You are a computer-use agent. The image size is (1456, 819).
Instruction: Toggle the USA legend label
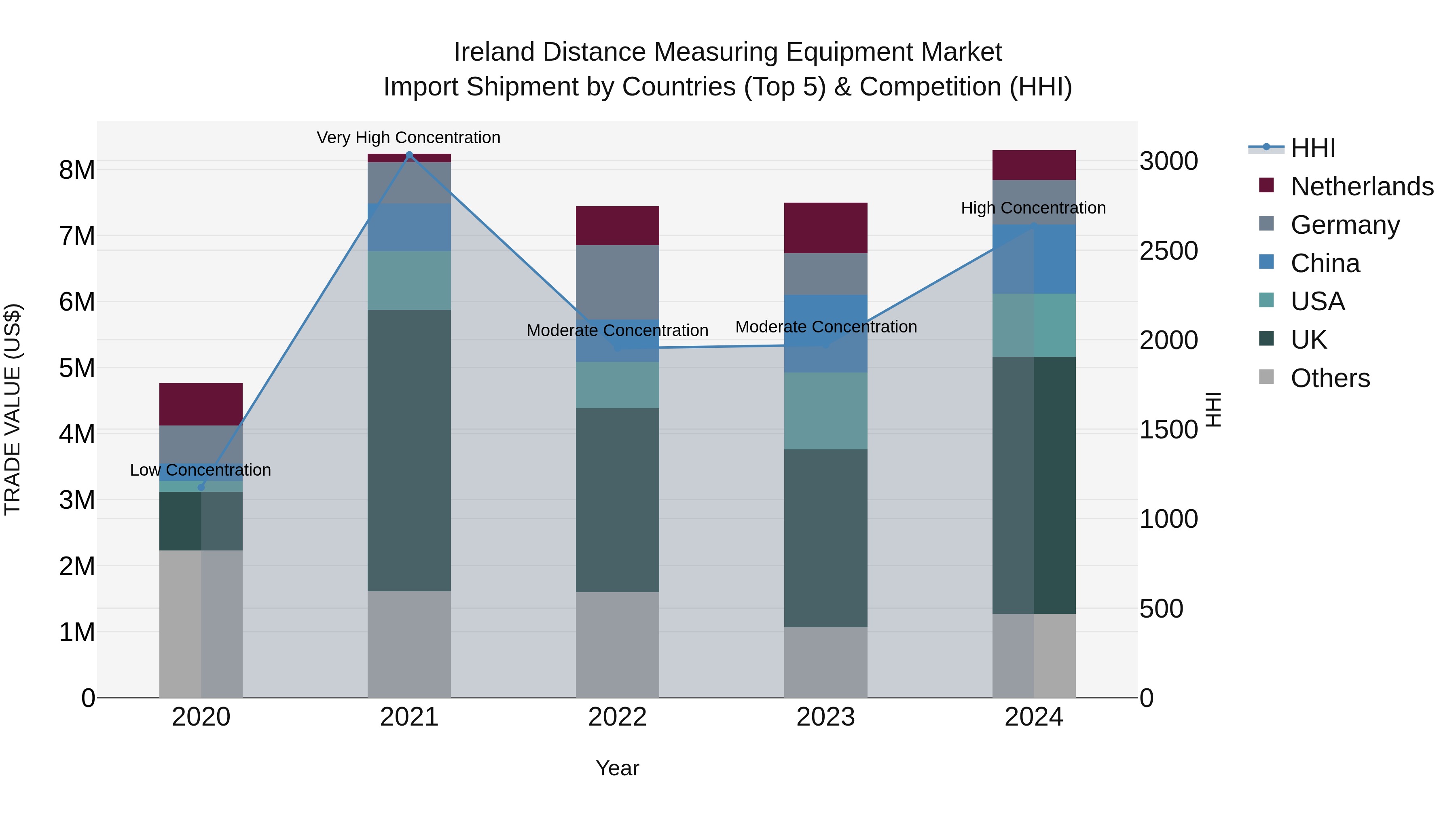click(x=1318, y=301)
